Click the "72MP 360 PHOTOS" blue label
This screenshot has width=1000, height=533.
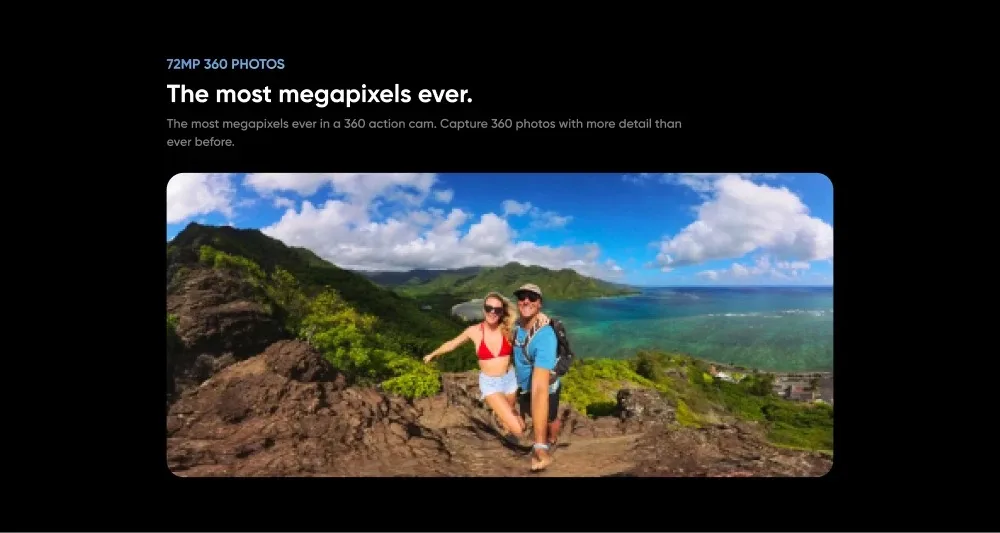(x=225, y=64)
